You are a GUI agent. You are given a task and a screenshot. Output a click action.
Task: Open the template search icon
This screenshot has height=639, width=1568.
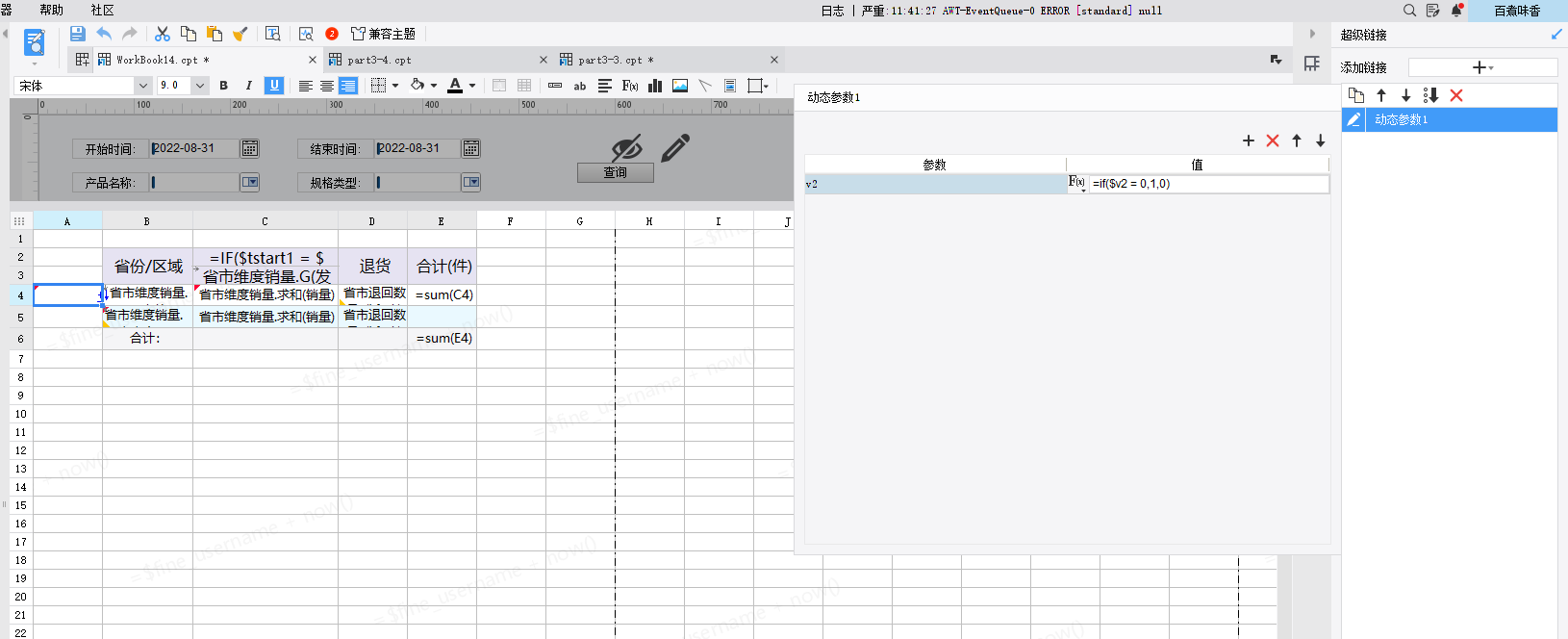pos(273,34)
